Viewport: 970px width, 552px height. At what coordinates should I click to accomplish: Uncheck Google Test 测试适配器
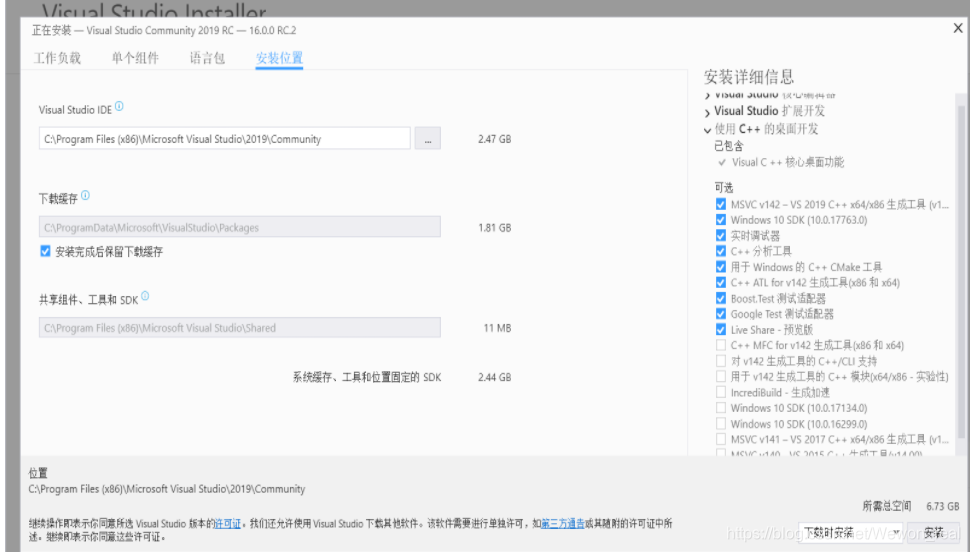click(721, 314)
